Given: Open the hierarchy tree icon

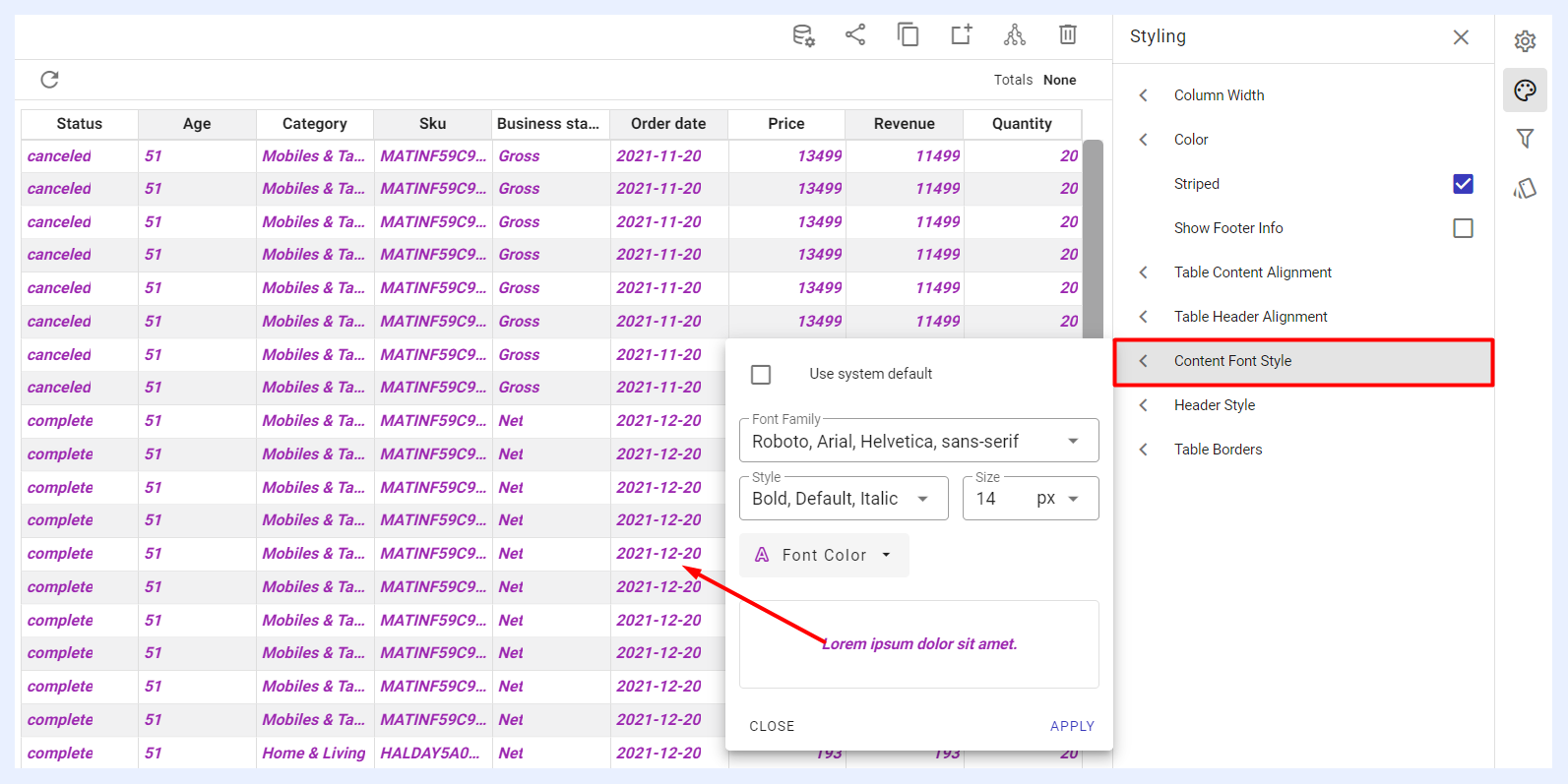Looking at the screenshot, I should (1015, 35).
